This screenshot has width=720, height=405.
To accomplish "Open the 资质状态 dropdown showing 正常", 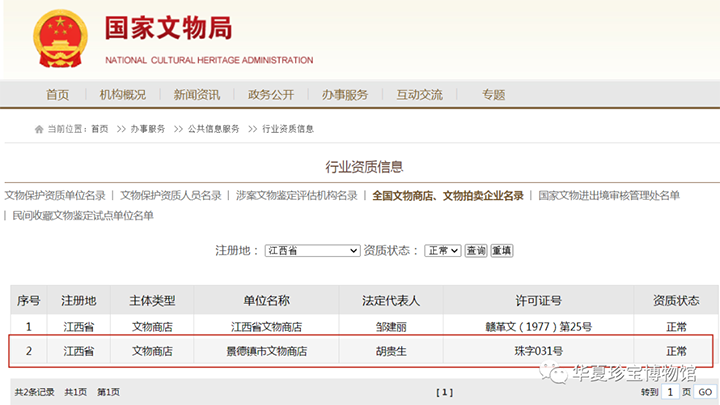I will 443,251.
